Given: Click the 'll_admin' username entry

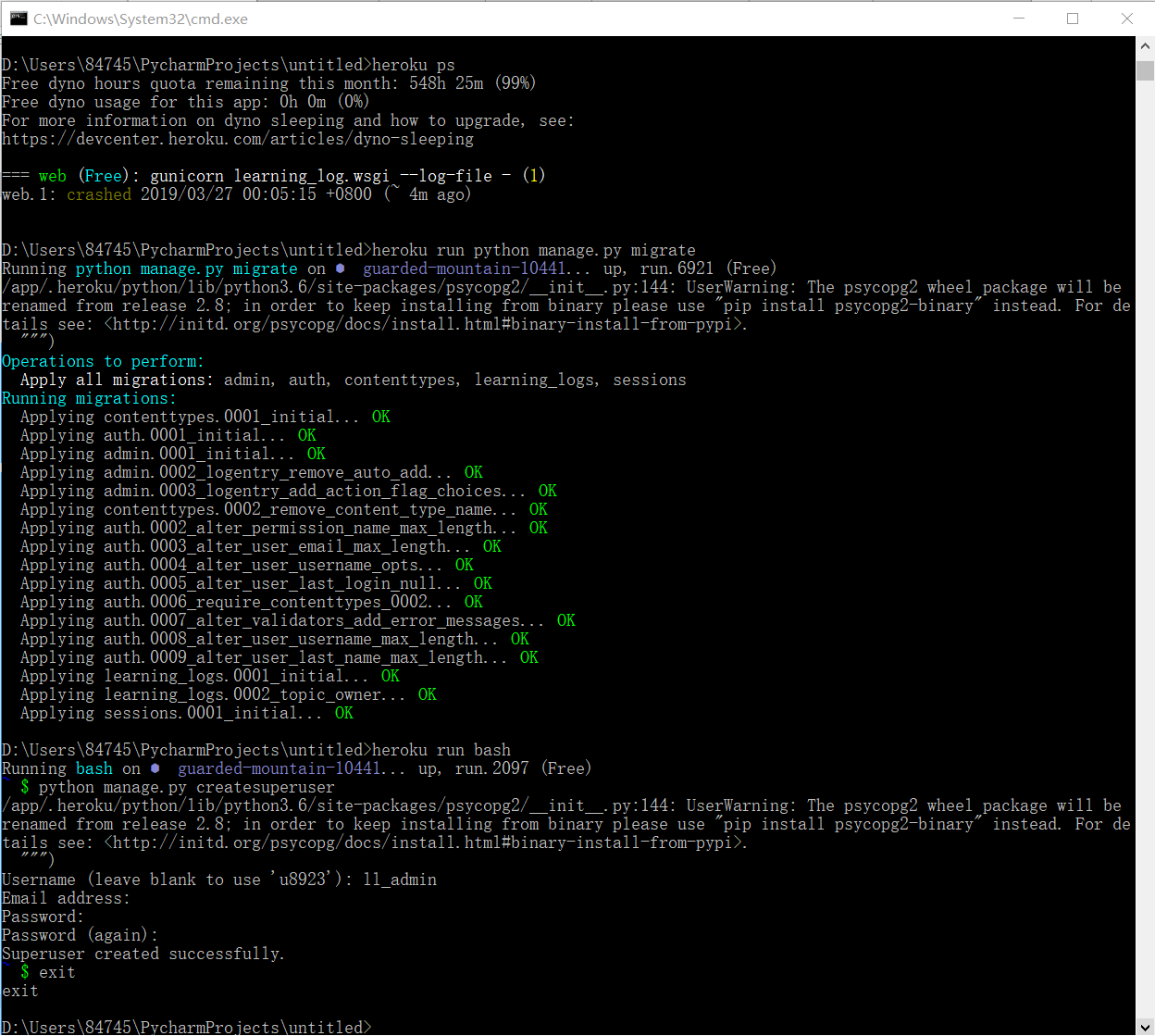Looking at the screenshot, I should point(400,880).
